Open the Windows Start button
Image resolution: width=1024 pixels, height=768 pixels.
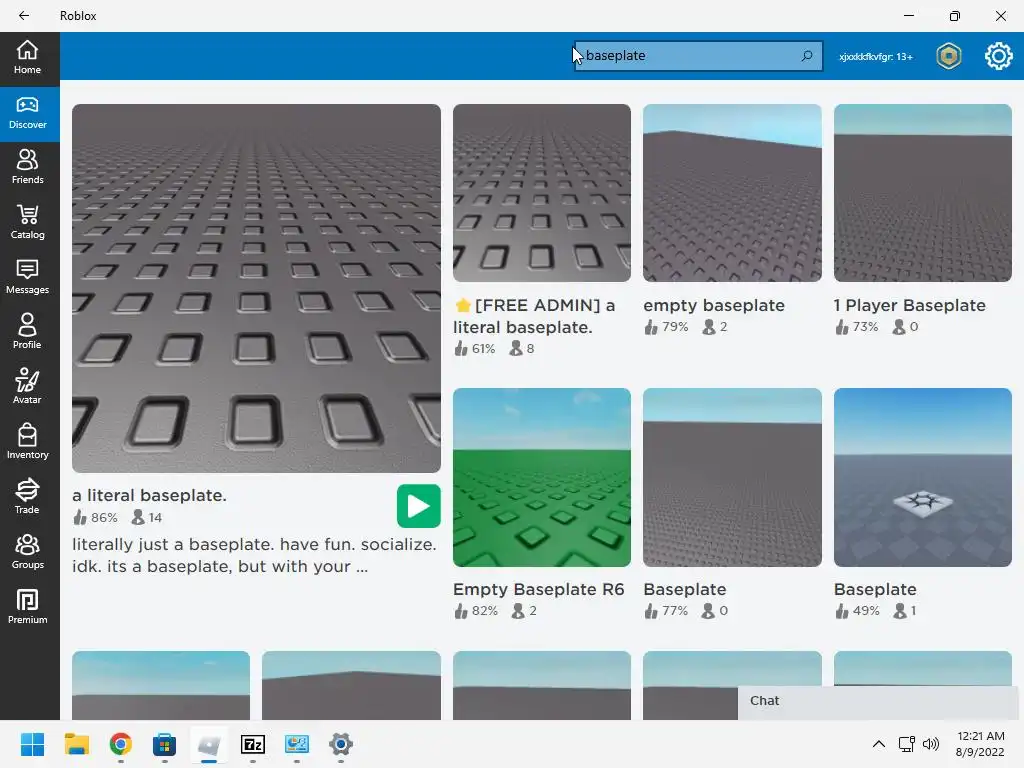(x=32, y=744)
